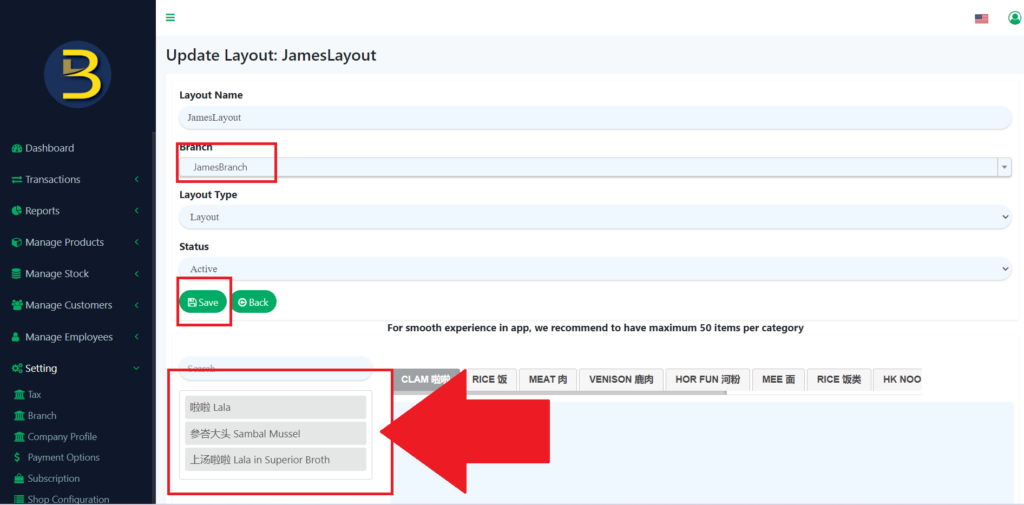The height and width of the screenshot is (505, 1024).
Task: Select the VENISON 鹿肉 tab
Action: point(620,380)
